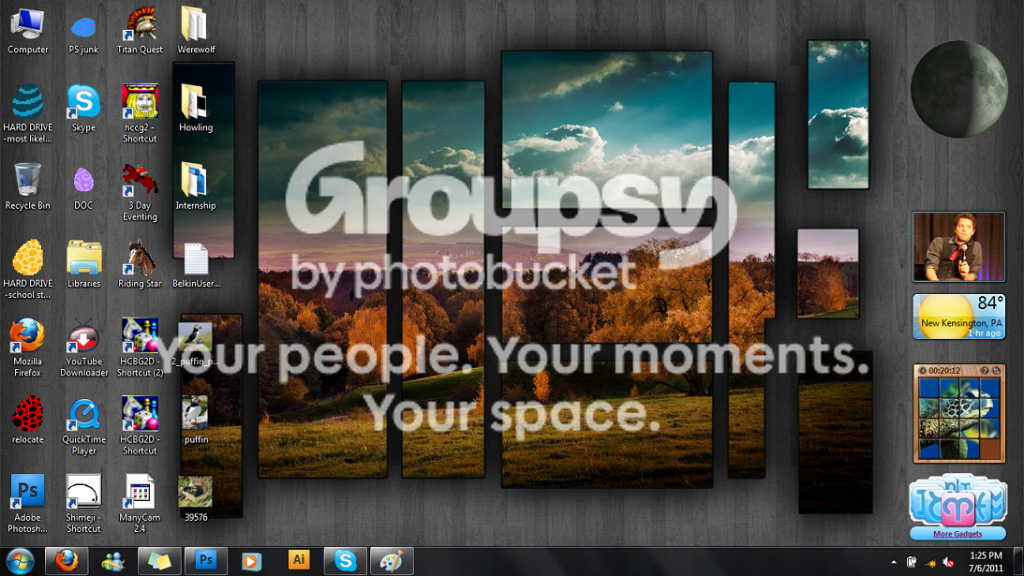Open Firefox from the taskbar
Image resolution: width=1024 pixels, height=576 pixels.
click(66, 561)
